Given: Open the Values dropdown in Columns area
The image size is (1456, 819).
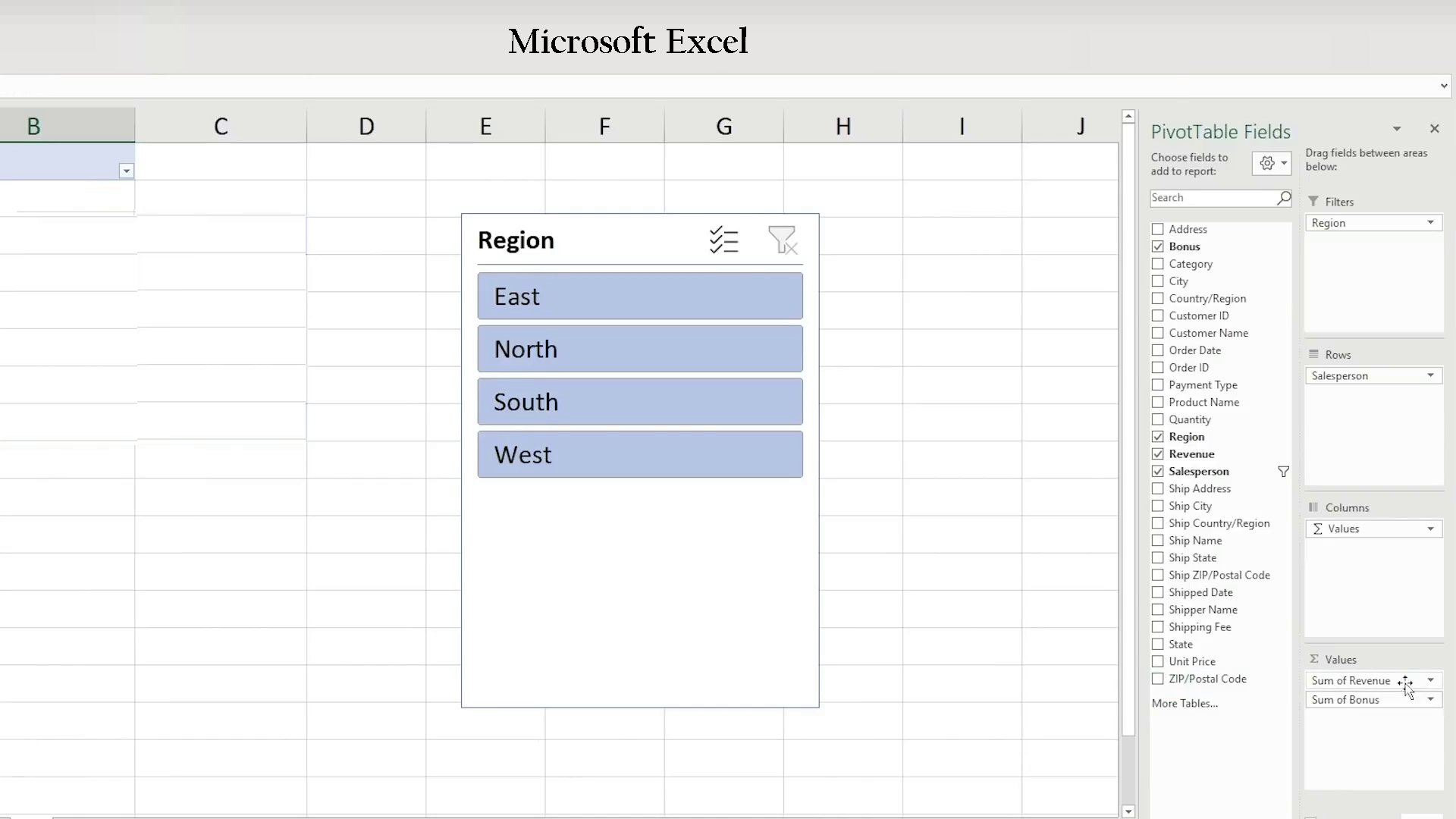Looking at the screenshot, I should (1430, 529).
